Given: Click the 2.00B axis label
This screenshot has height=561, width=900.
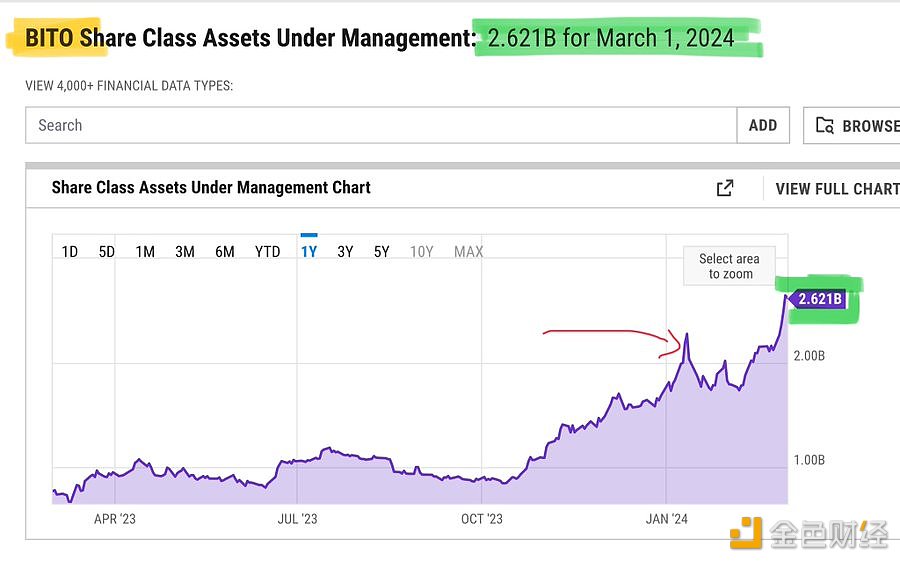Looking at the screenshot, I should [x=809, y=355].
